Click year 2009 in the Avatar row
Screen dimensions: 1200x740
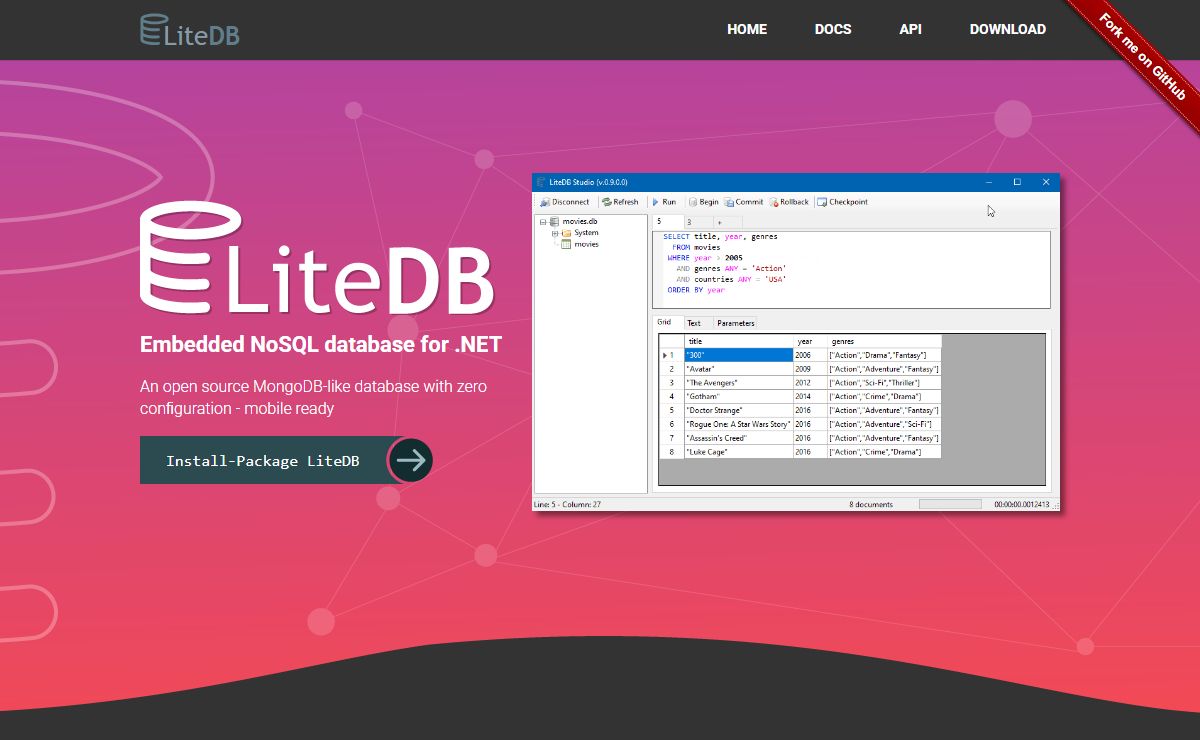point(810,369)
